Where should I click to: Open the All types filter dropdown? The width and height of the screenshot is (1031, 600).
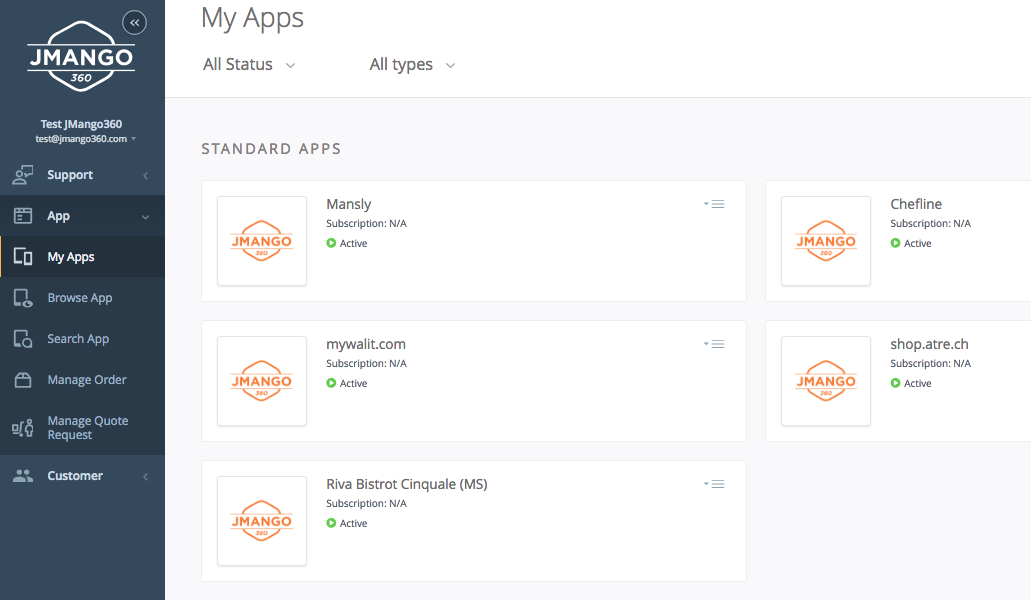click(x=412, y=64)
